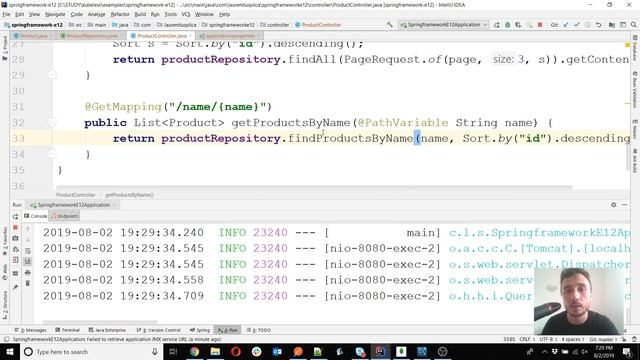Switch to the Endpoints tab in Run panel
Viewport: 640px width, 360px height.
coord(65,216)
